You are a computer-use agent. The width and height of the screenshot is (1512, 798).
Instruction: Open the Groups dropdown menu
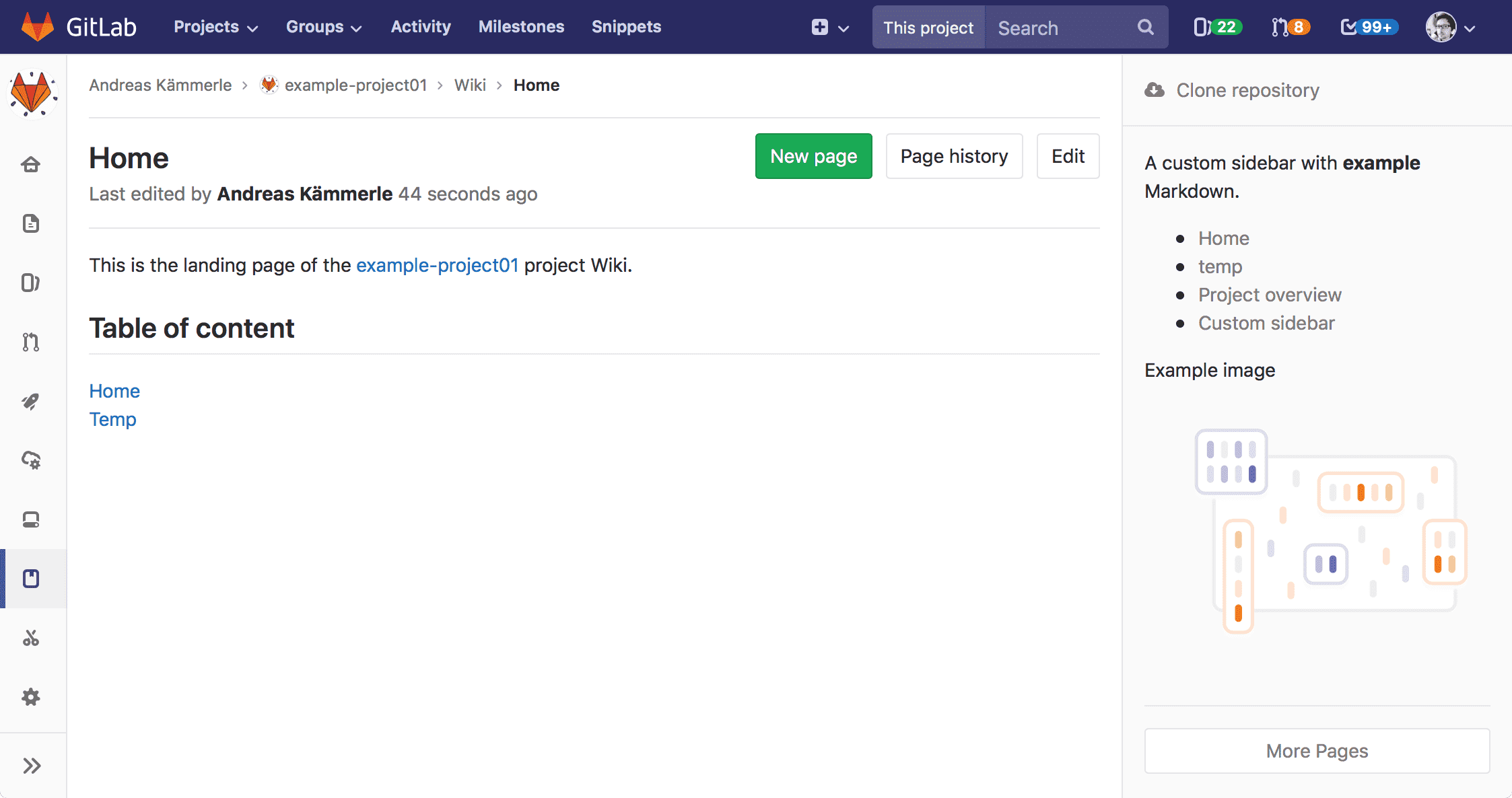coord(324,27)
